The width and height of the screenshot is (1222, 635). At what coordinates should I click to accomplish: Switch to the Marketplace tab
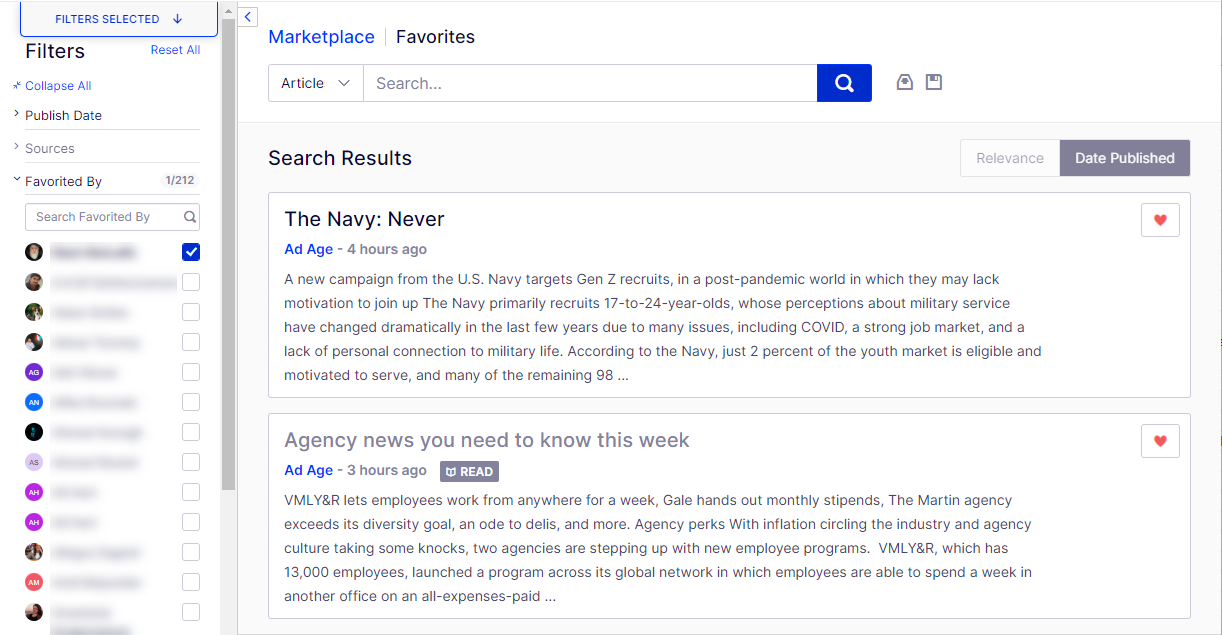[321, 37]
